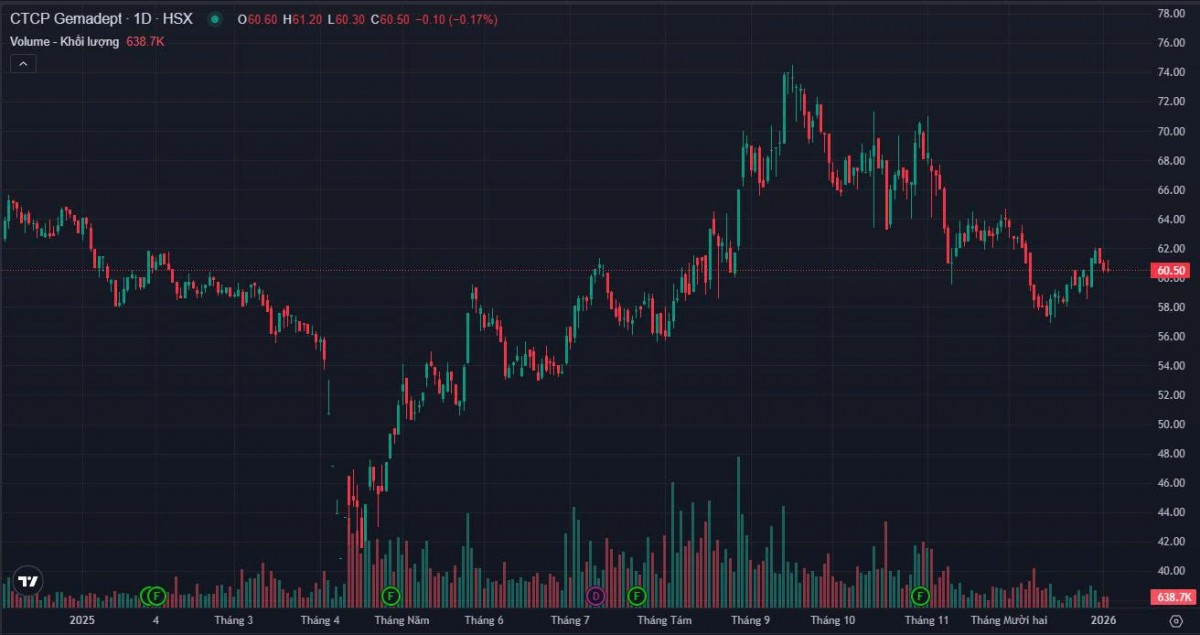1200x635 pixels.
Task: Click the volume value 638.7K in legend
Action: click(x=146, y=42)
